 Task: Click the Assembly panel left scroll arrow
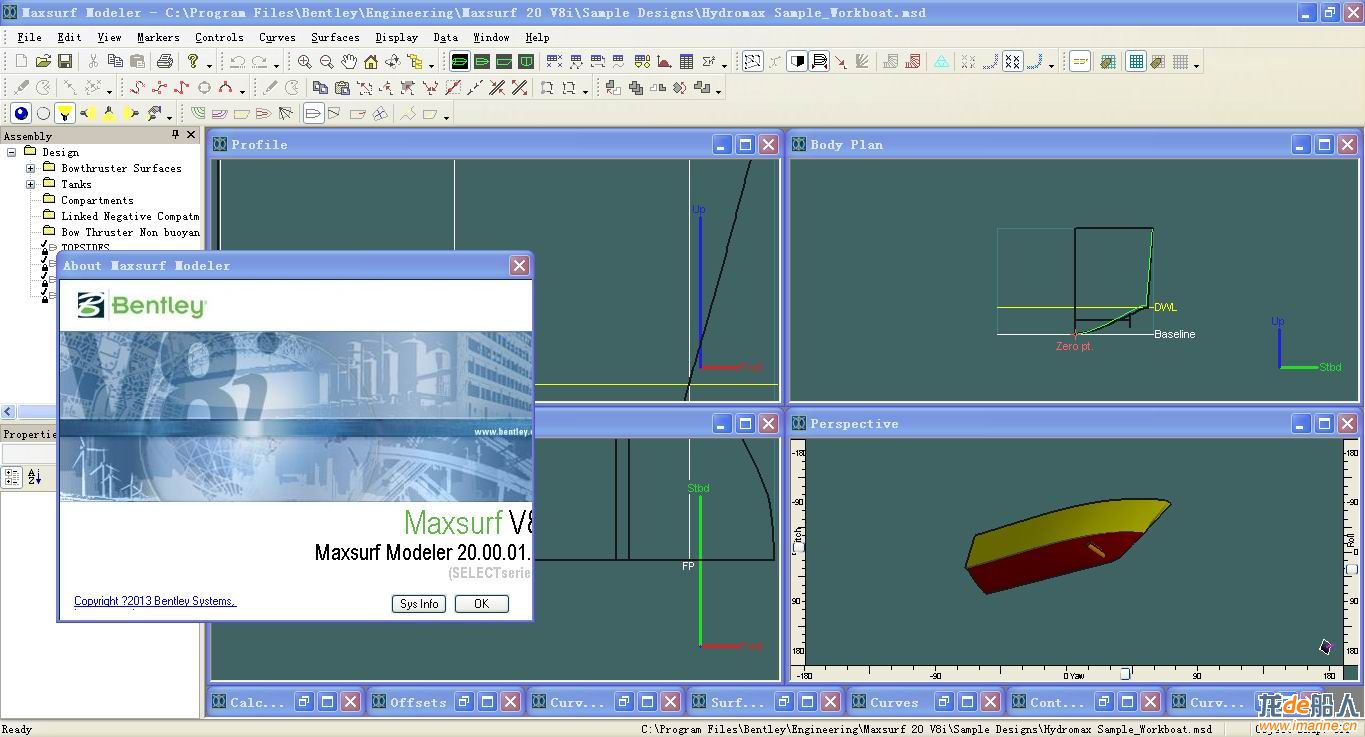point(8,412)
